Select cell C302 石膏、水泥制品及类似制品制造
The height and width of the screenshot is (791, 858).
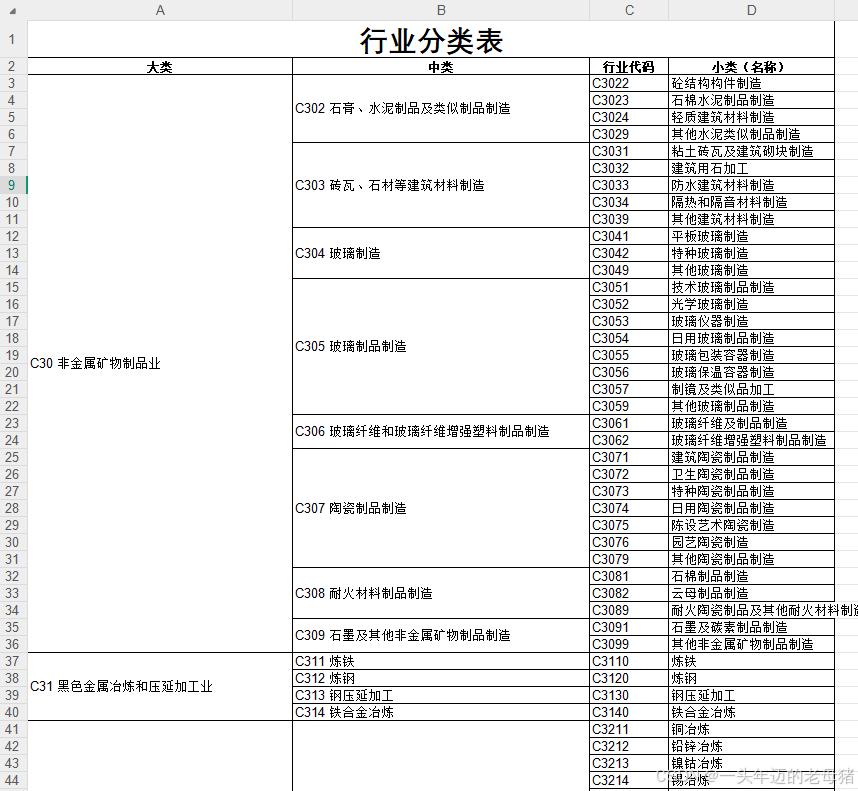(441, 108)
